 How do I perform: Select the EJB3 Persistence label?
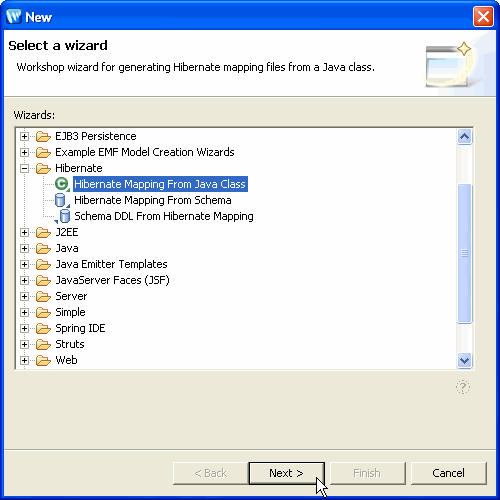(x=96, y=136)
